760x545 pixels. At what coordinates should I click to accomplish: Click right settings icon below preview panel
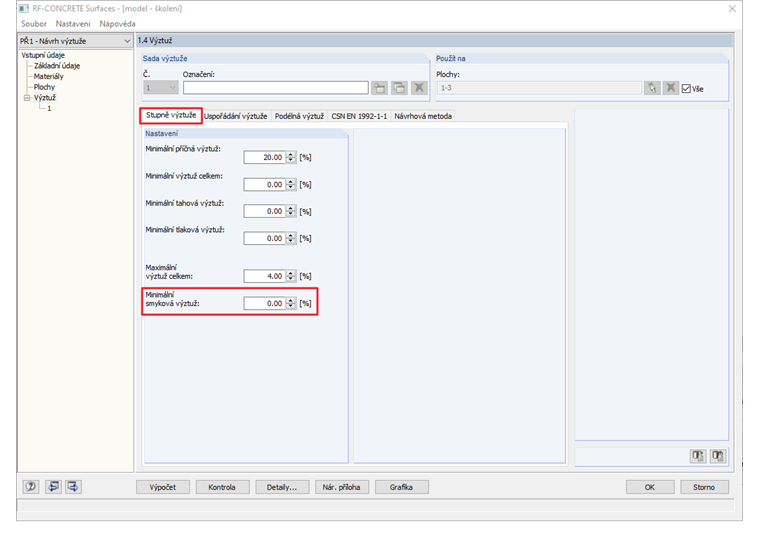point(718,456)
